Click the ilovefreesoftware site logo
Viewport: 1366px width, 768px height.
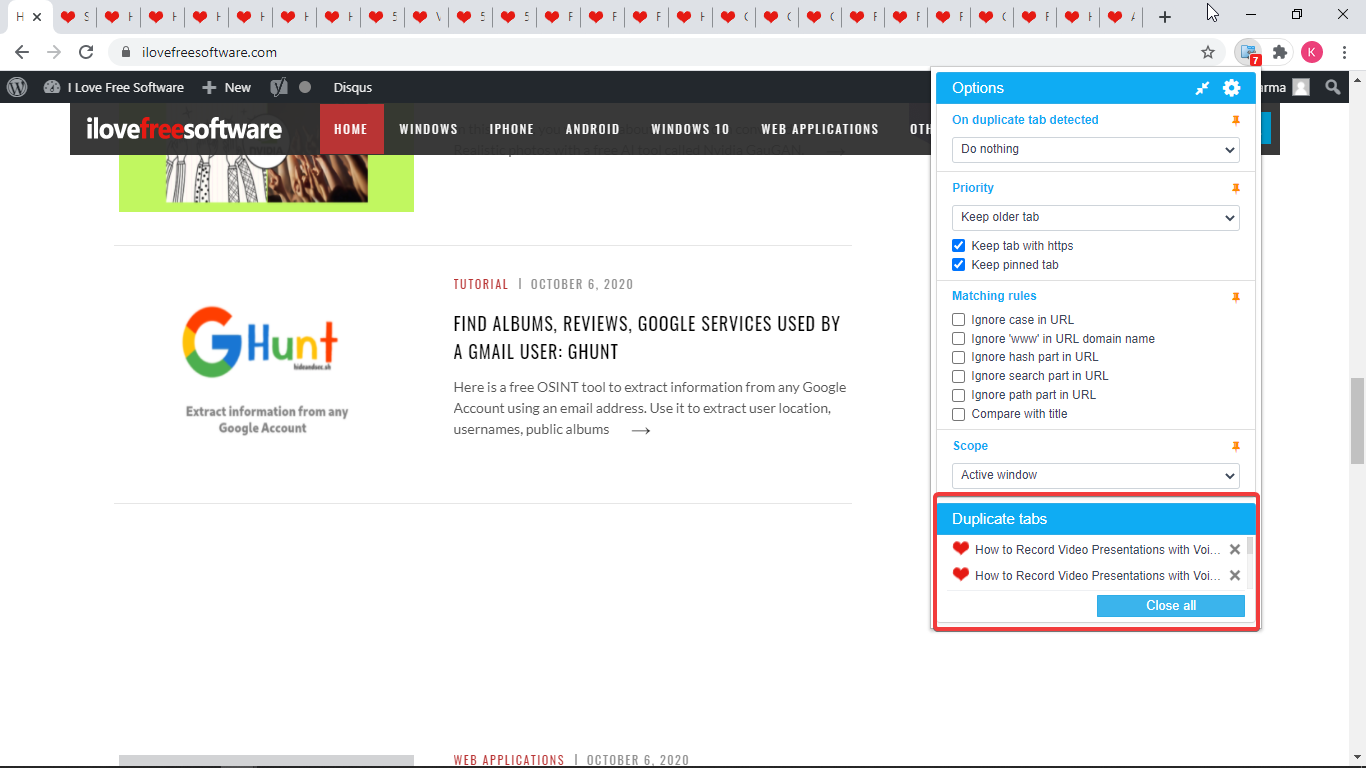(184, 129)
